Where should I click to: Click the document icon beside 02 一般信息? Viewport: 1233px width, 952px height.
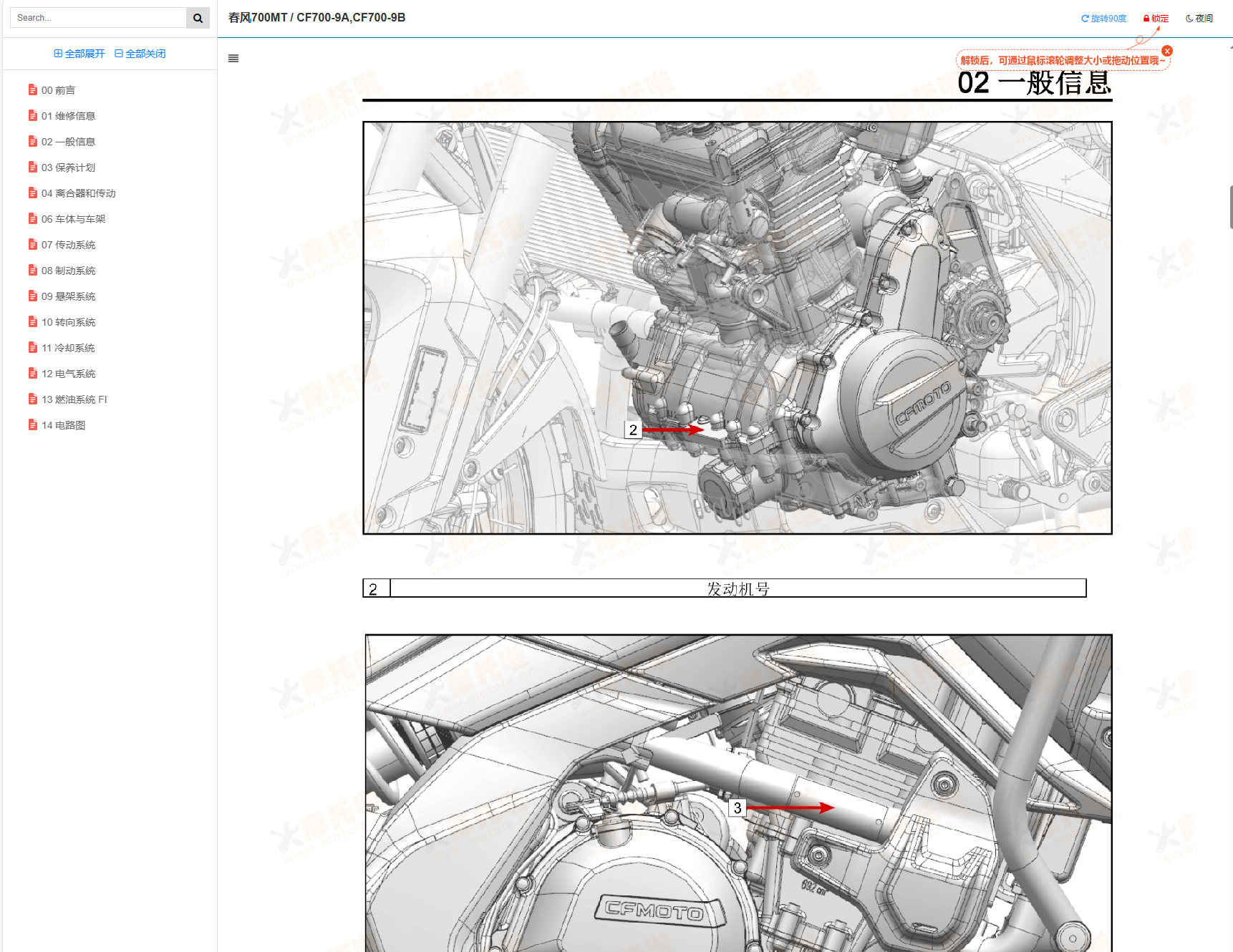tap(33, 141)
